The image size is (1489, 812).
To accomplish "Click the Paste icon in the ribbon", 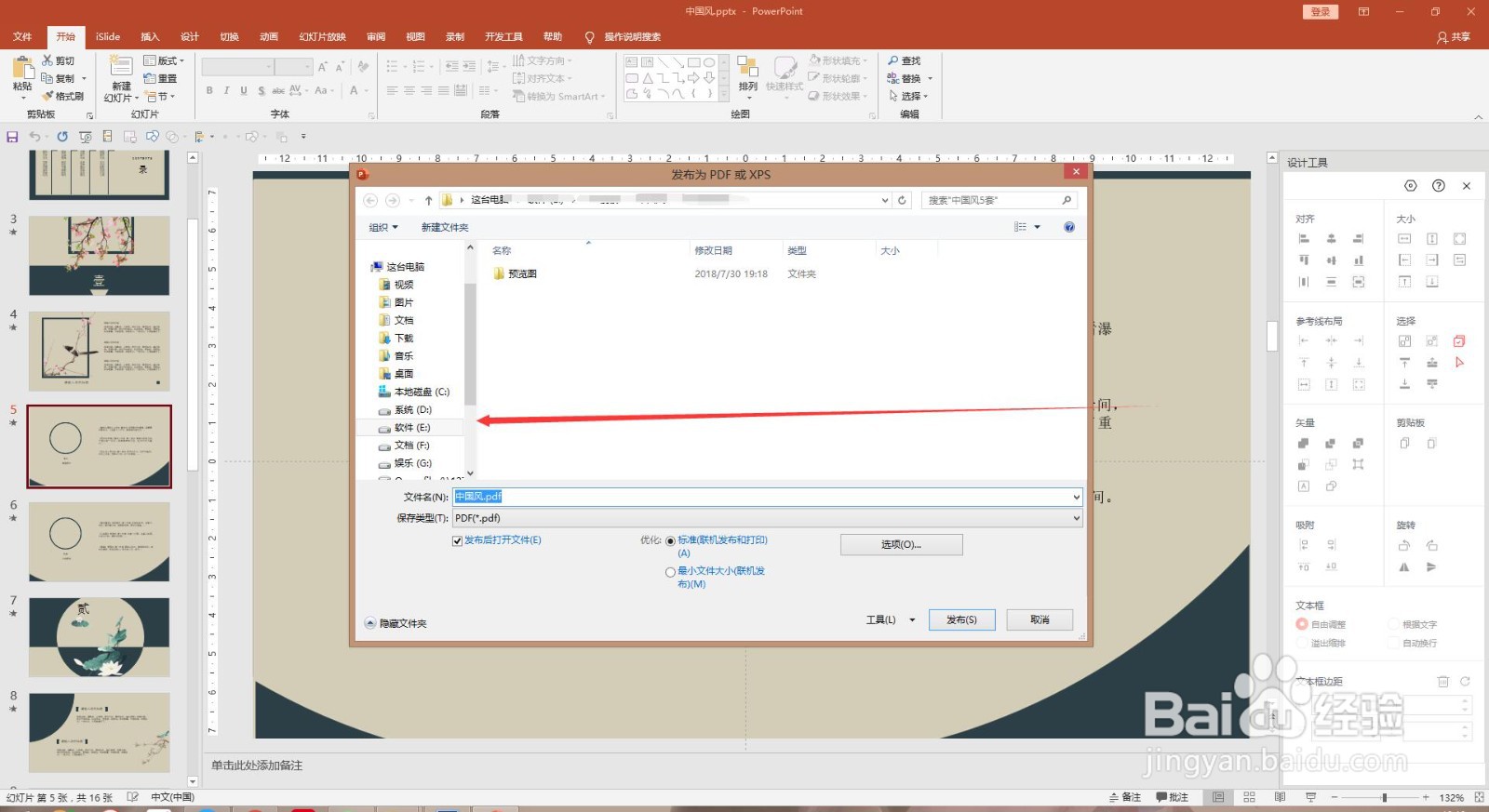I will tap(22, 68).
